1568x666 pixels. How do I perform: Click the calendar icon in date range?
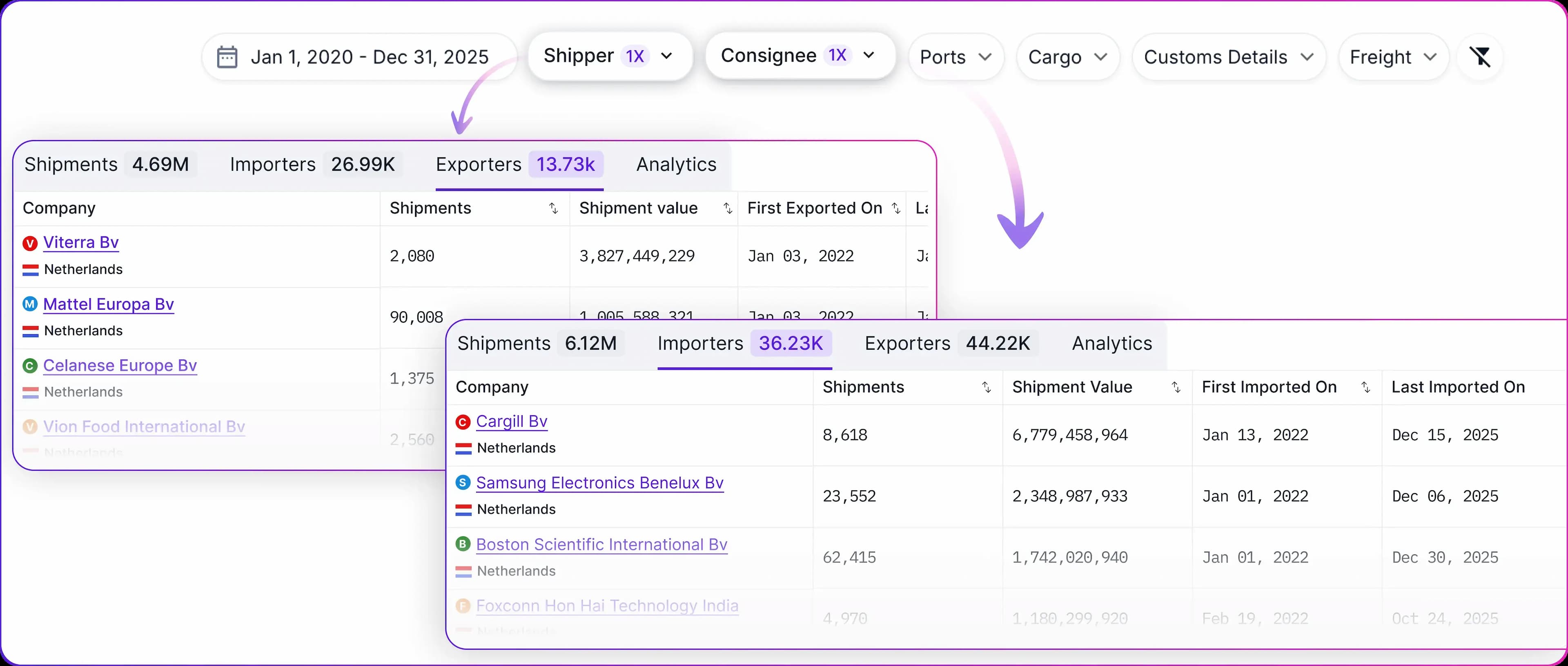[x=227, y=57]
